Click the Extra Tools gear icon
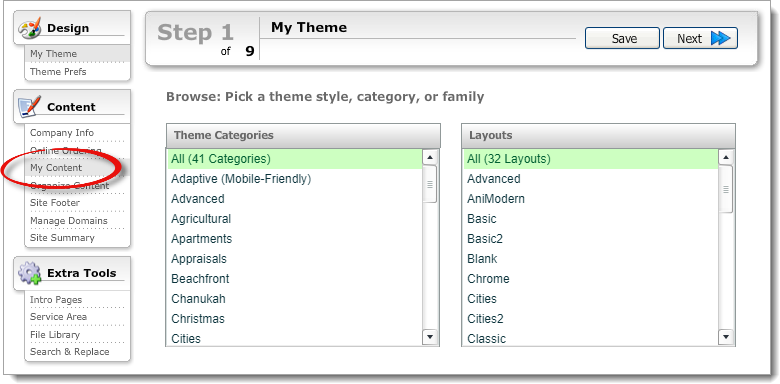This screenshot has height=384, width=780. 30,273
